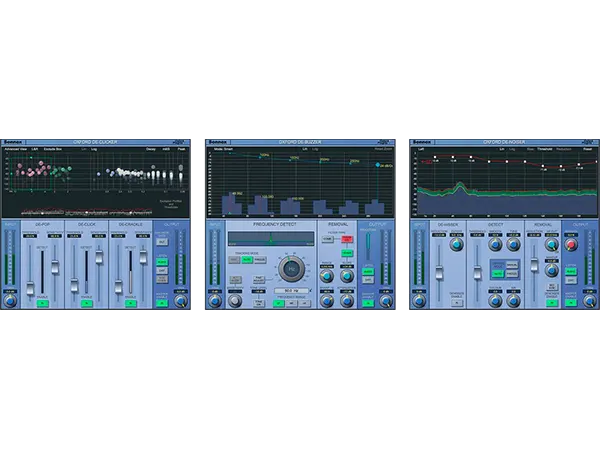Toggle Advanced View in the De-Clicker
The width and height of the screenshot is (600, 450).
click(x=15, y=149)
